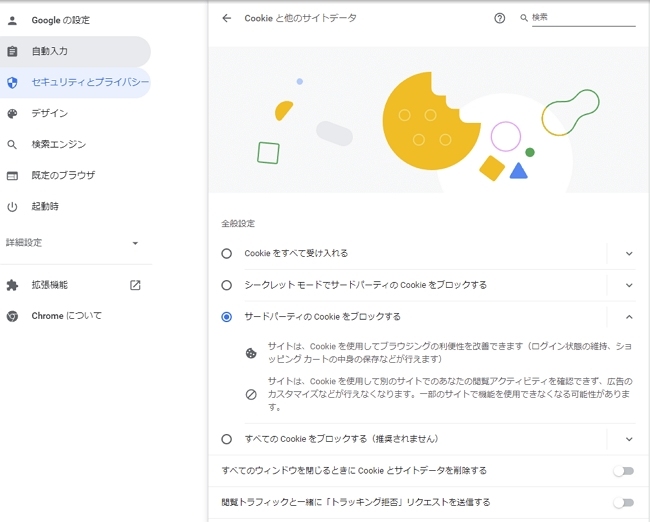650x522 pixels.
Task: Expand すべての Cookie をブロックする details chevron
Action: pos(629,439)
